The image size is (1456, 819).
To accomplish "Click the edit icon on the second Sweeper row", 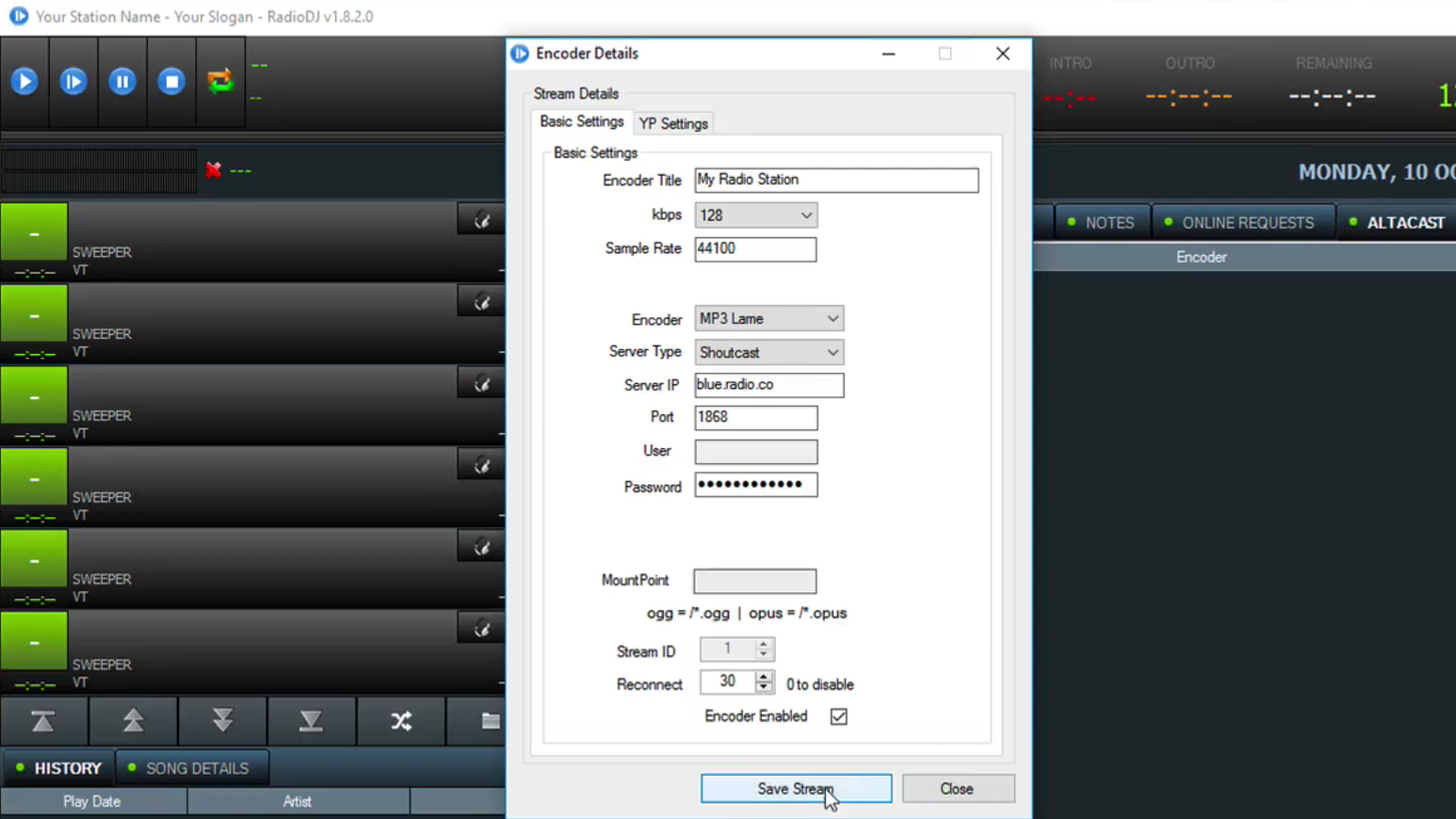I will (481, 302).
